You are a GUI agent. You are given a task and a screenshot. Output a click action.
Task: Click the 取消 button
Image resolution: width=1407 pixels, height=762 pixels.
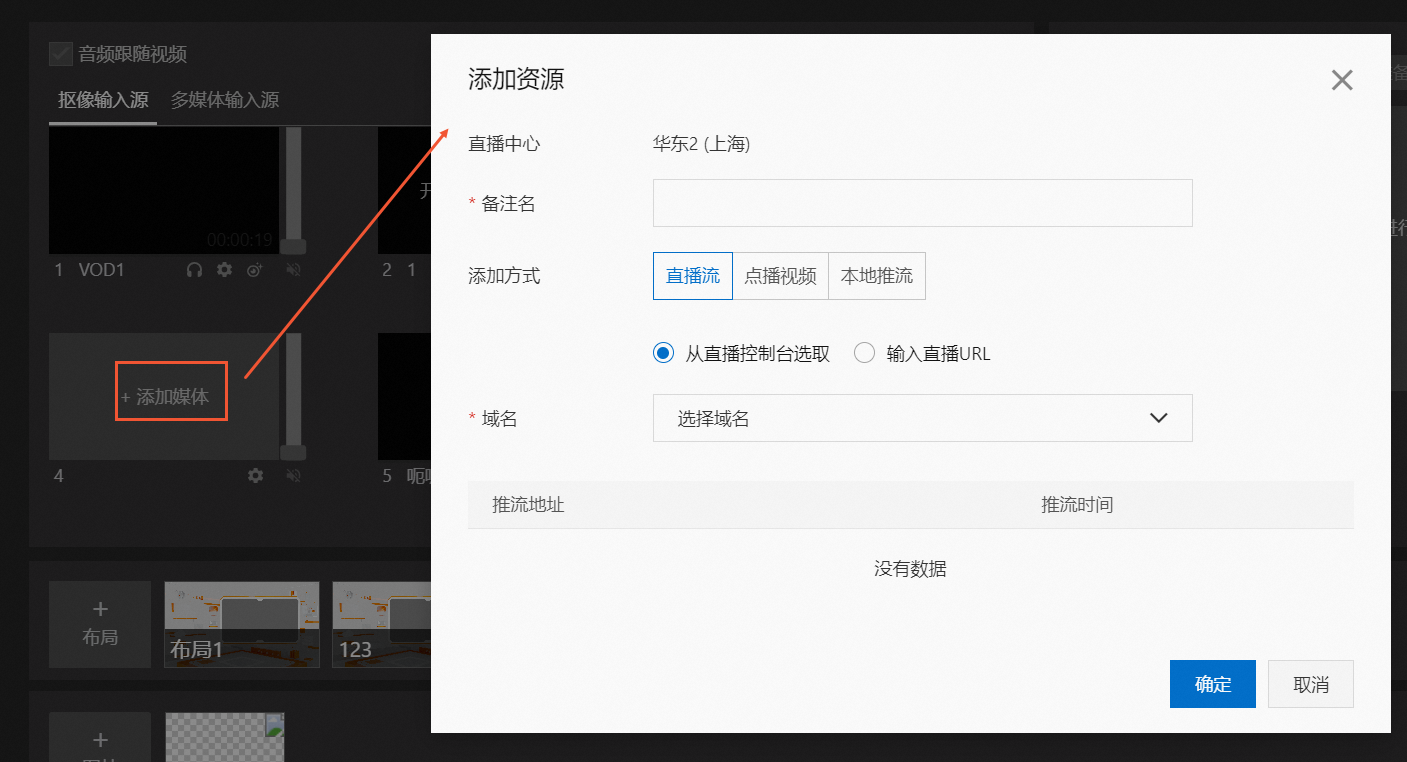pos(1310,684)
